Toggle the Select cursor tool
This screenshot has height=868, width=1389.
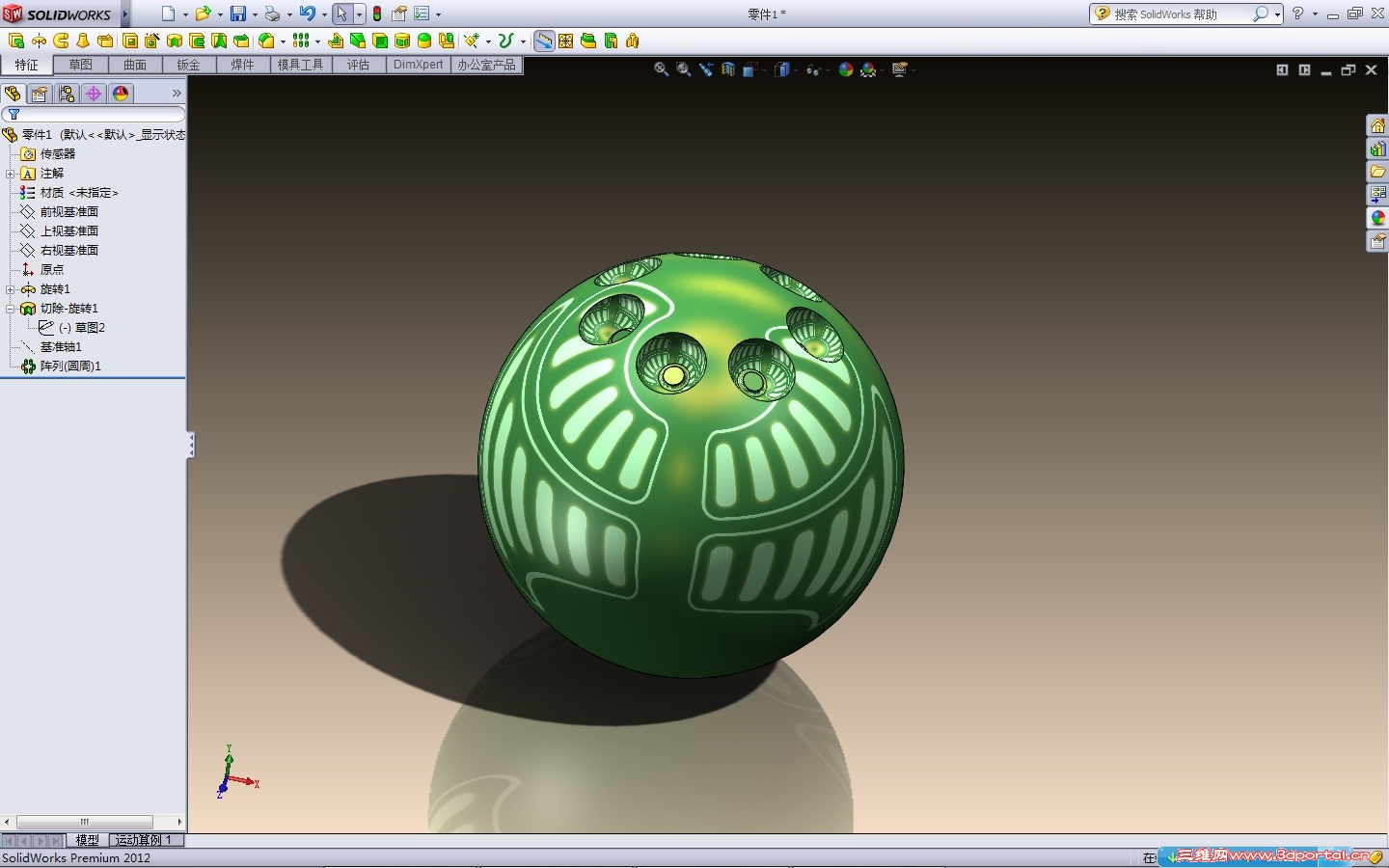tap(342, 14)
